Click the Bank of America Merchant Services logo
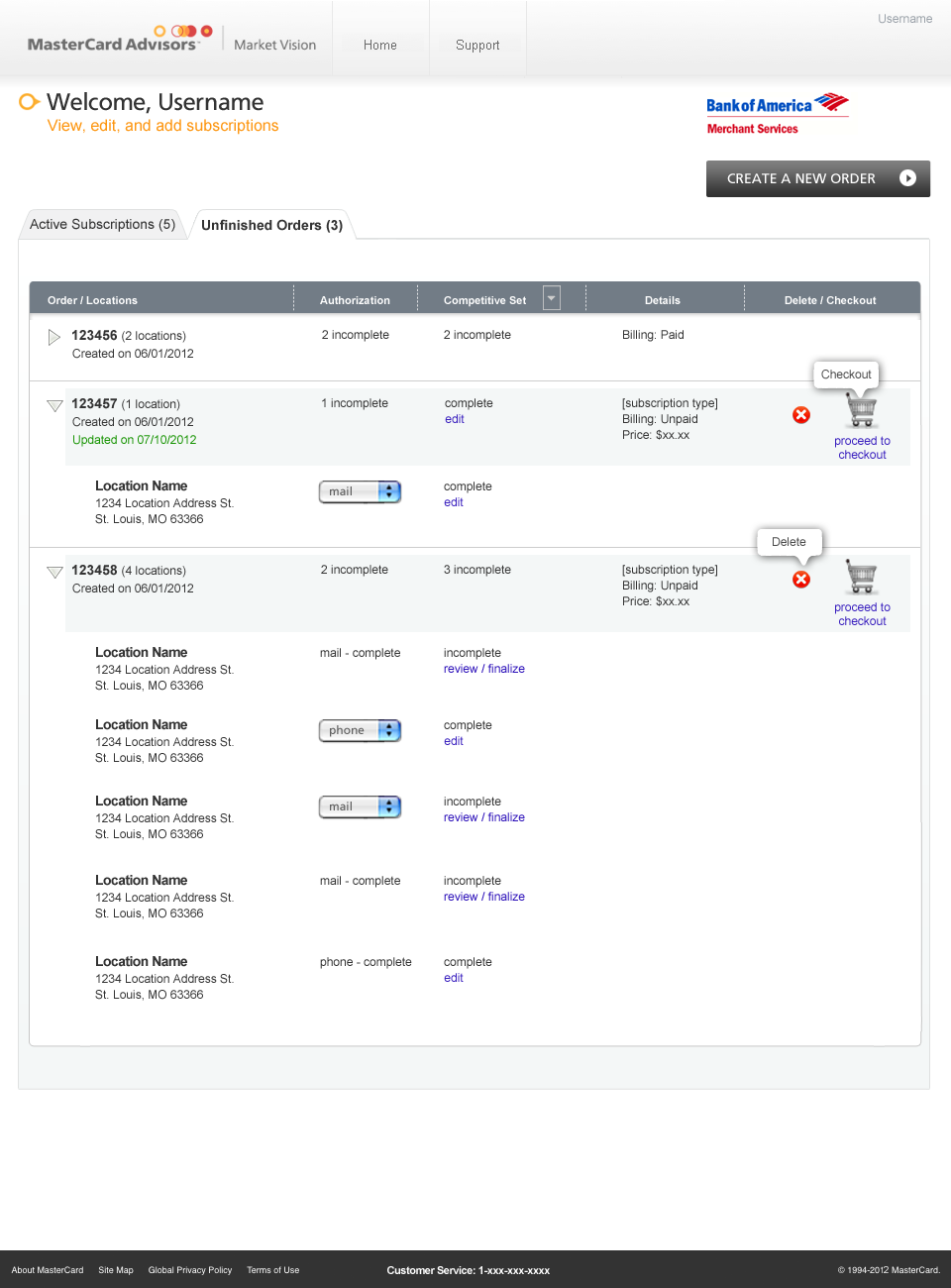This screenshot has height=1288, width=951. pos(777,114)
